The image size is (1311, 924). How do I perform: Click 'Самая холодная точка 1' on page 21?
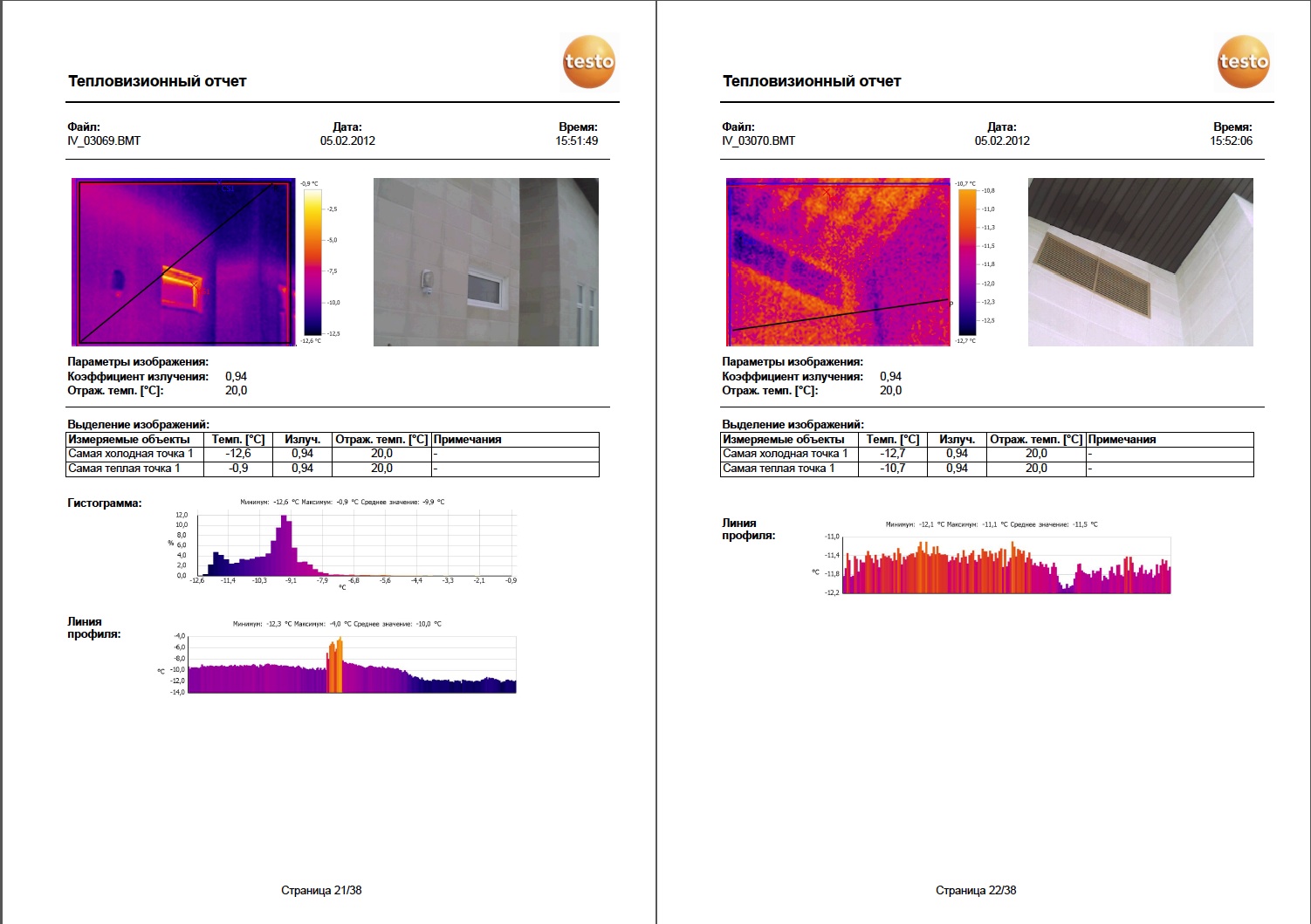tap(131, 454)
